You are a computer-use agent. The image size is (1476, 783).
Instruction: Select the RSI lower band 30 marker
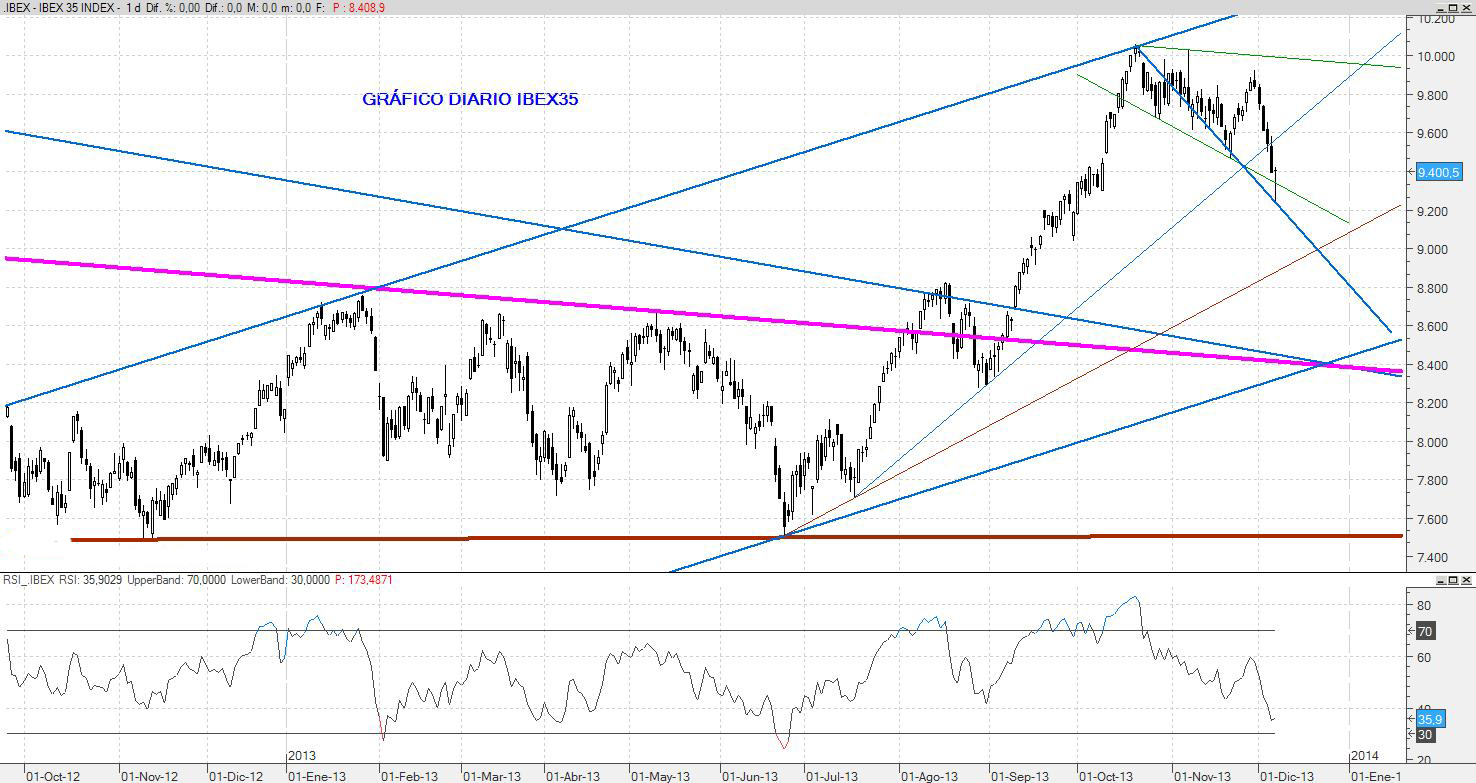coord(1426,735)
